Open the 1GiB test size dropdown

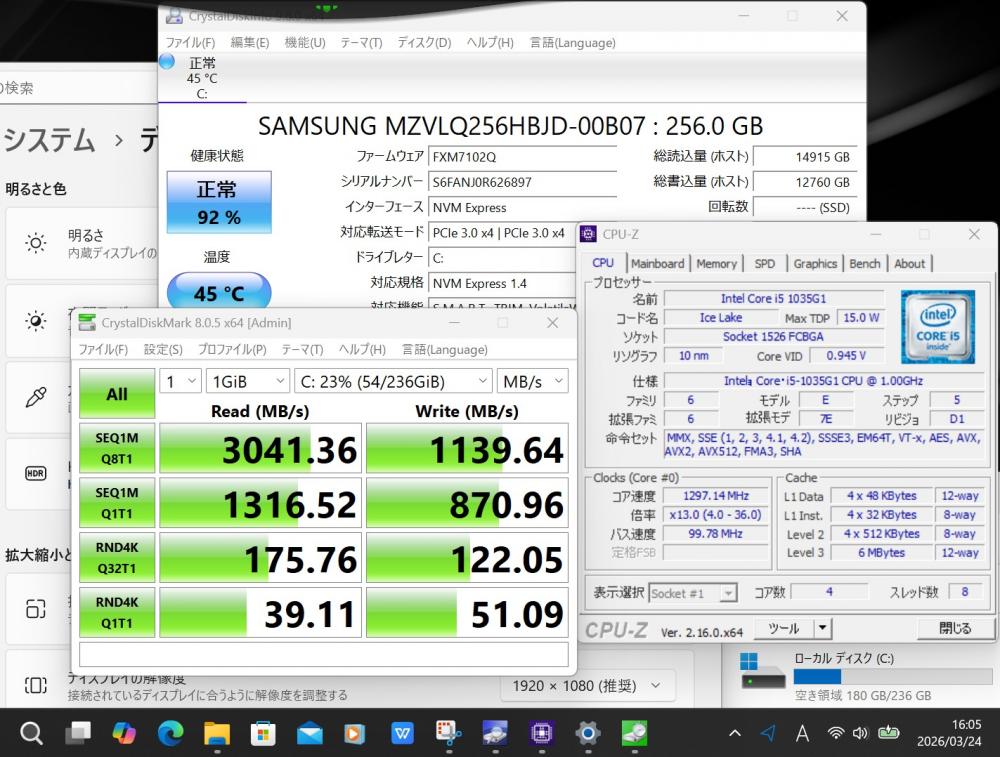pyautogui.click(x=247, y=381)
